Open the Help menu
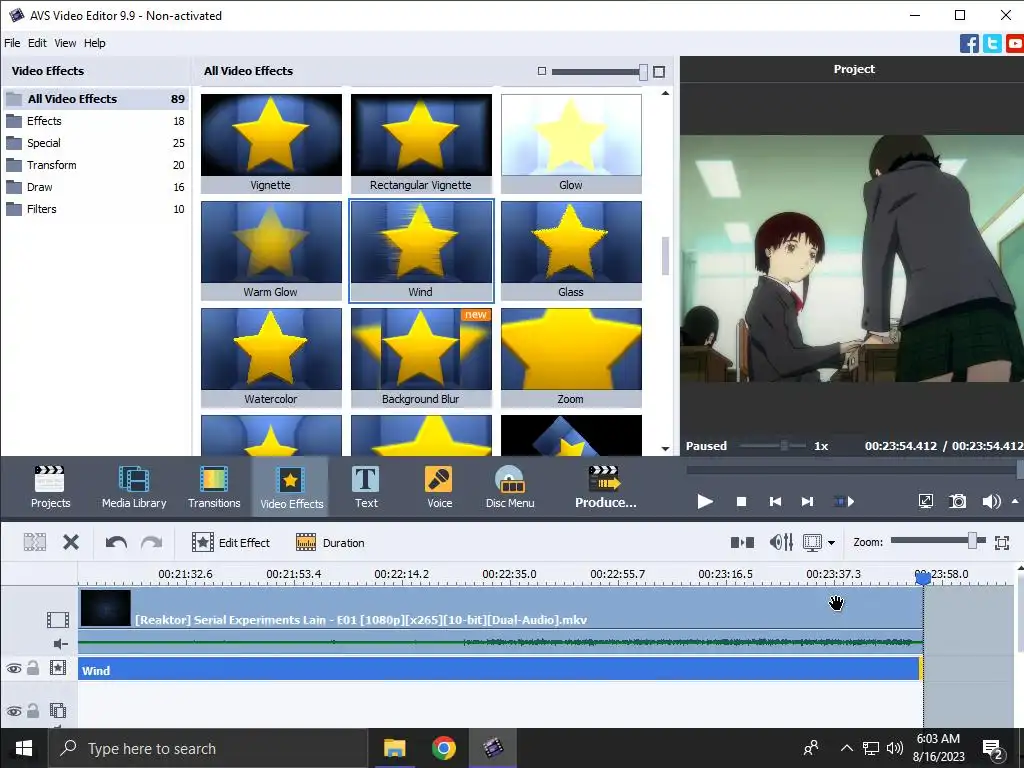This screenshot has width=1024, height=768. point(95,43)
